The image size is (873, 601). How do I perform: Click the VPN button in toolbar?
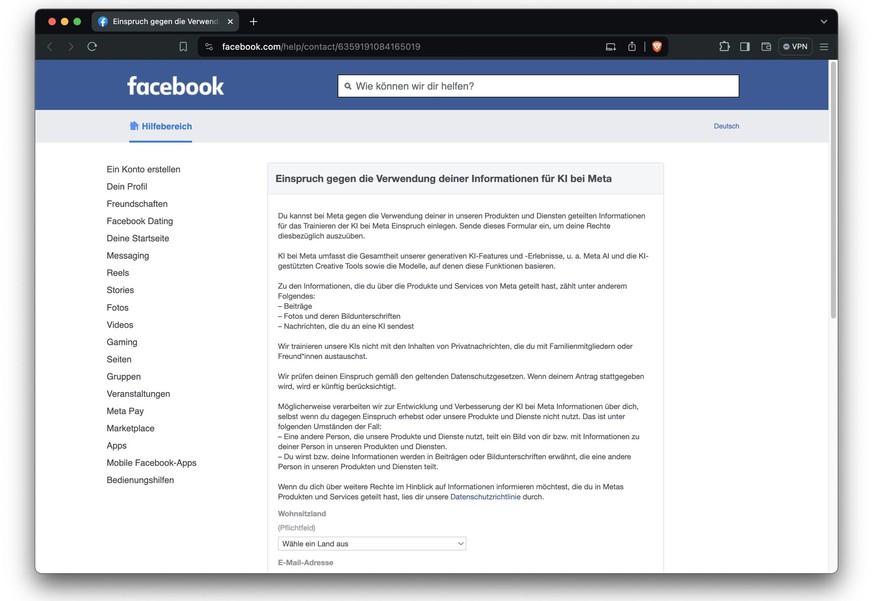(x=795, y=47)
